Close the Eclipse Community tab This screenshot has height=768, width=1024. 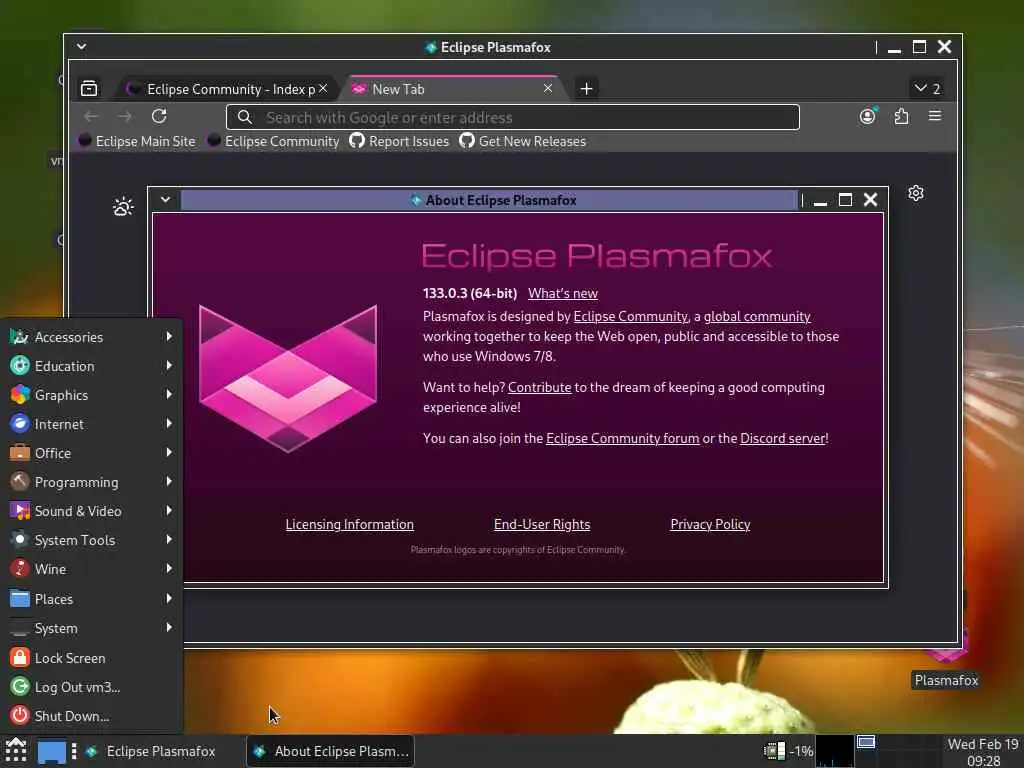tap(323, 88)
